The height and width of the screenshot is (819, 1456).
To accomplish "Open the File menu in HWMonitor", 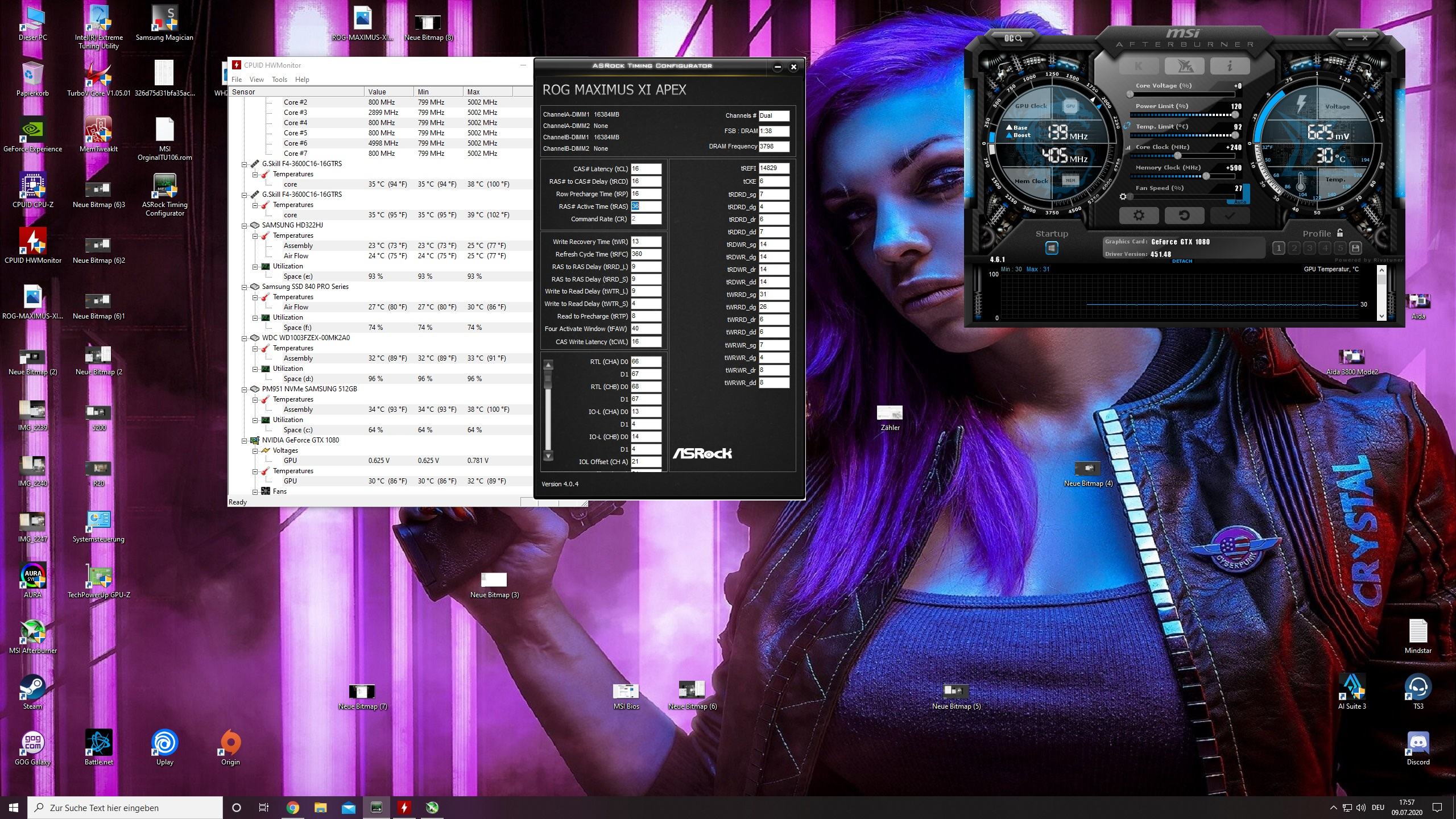I will 237,80.
